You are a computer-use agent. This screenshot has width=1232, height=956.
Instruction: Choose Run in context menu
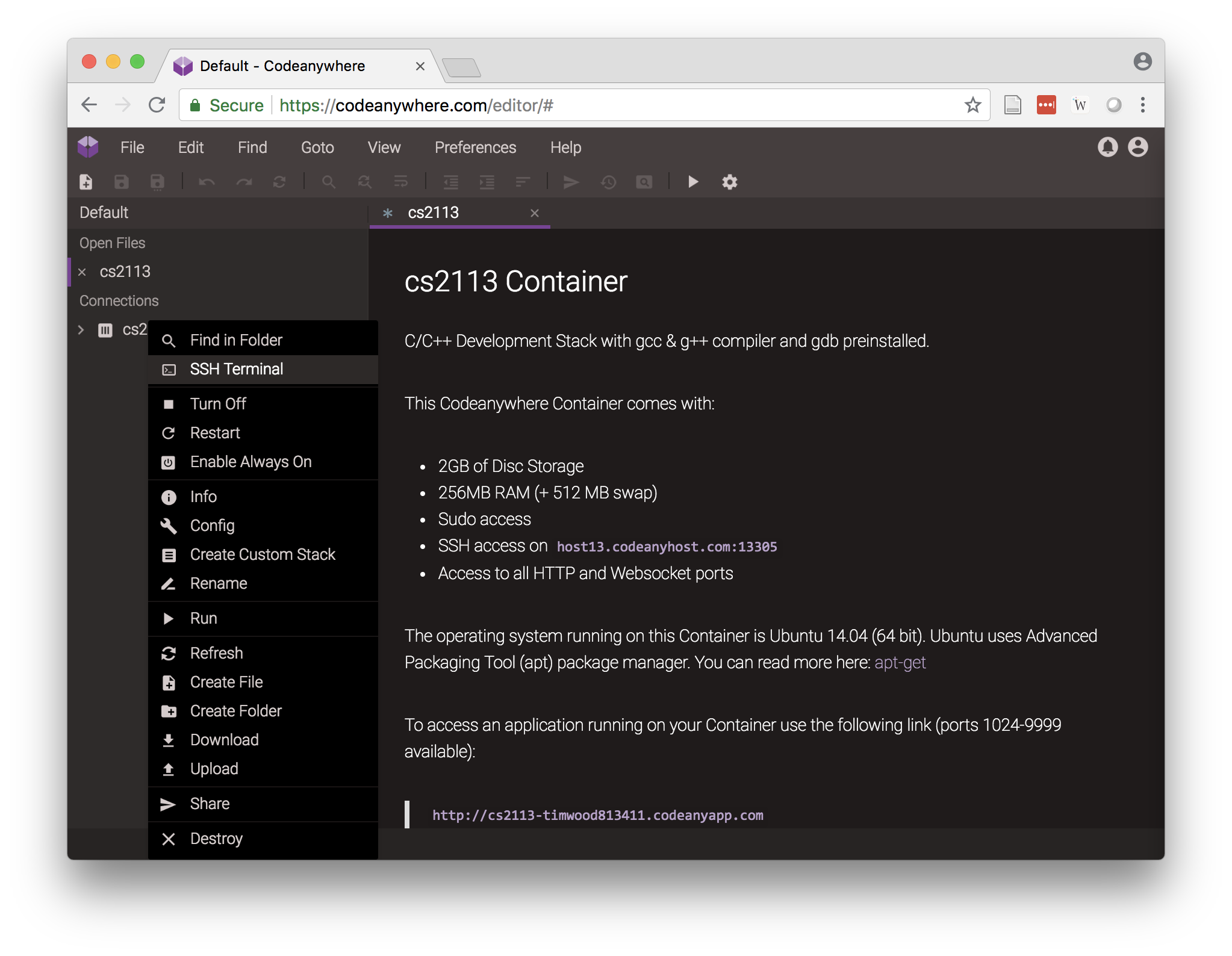[x=263, y=618]
